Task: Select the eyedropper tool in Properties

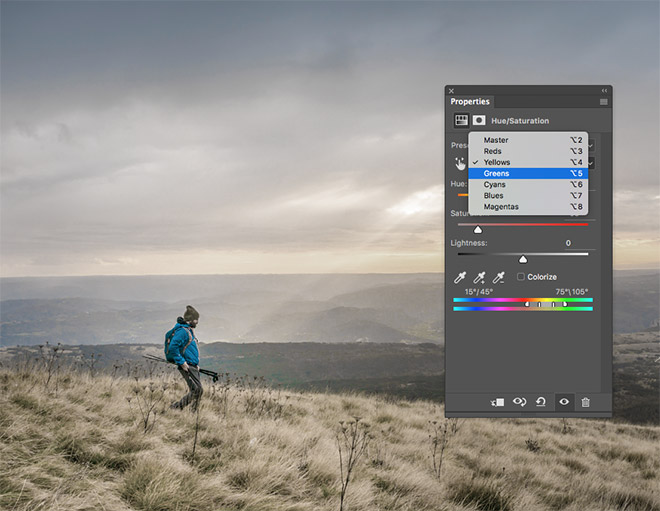Action: pyautogui.click(x=460, y=277)
